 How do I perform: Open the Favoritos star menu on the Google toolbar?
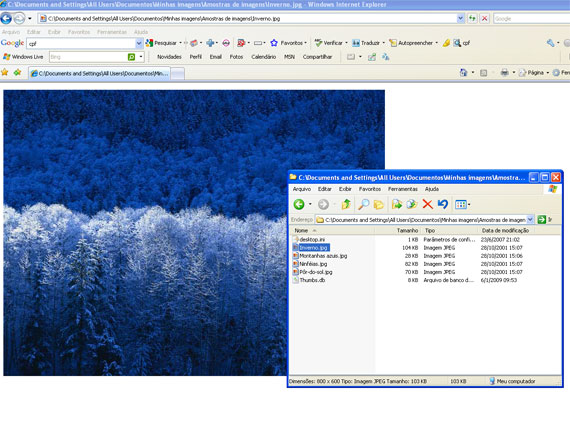[289, 43]
